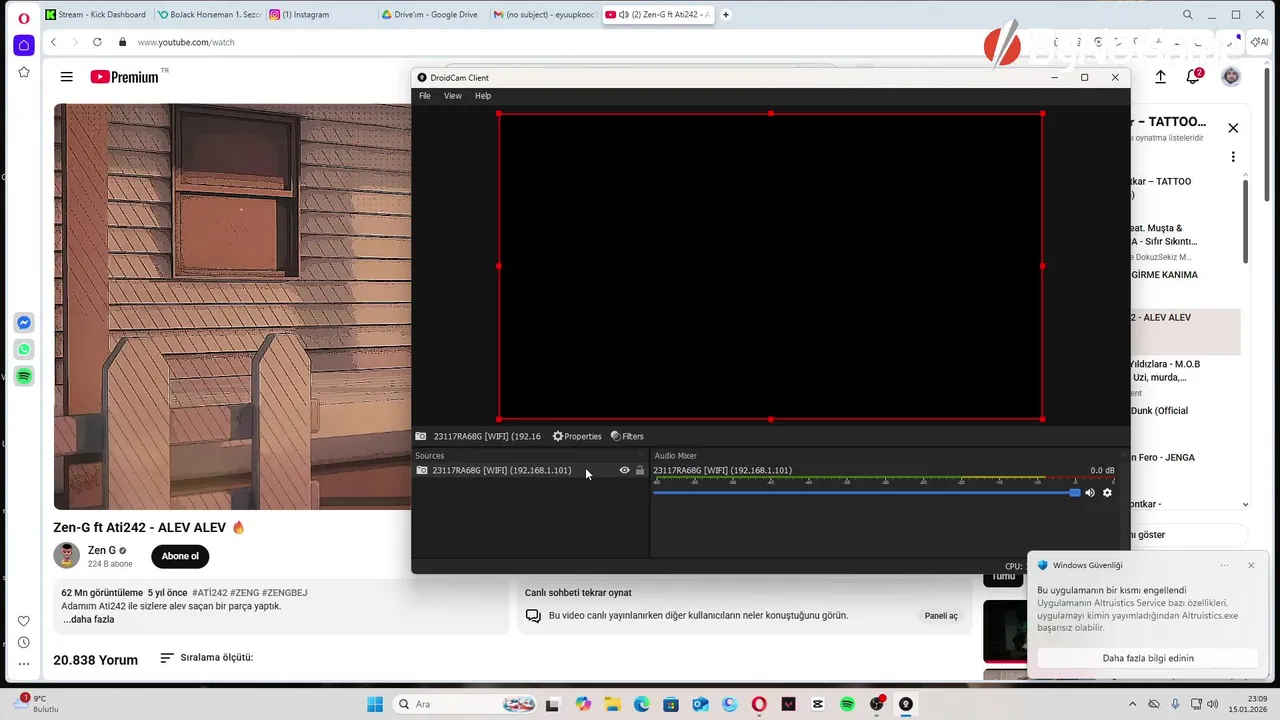1280x720 pixels.
Task: Open live chat with Paneli aç
Action: pyautogui.click(x=941, y=616)
